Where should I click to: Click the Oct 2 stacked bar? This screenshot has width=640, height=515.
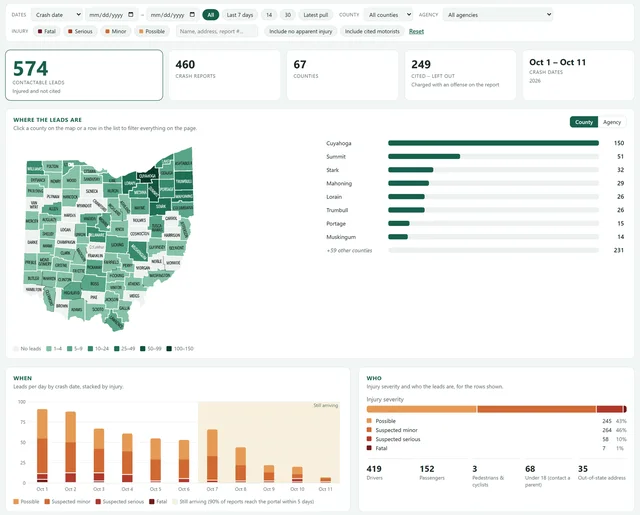71,447
